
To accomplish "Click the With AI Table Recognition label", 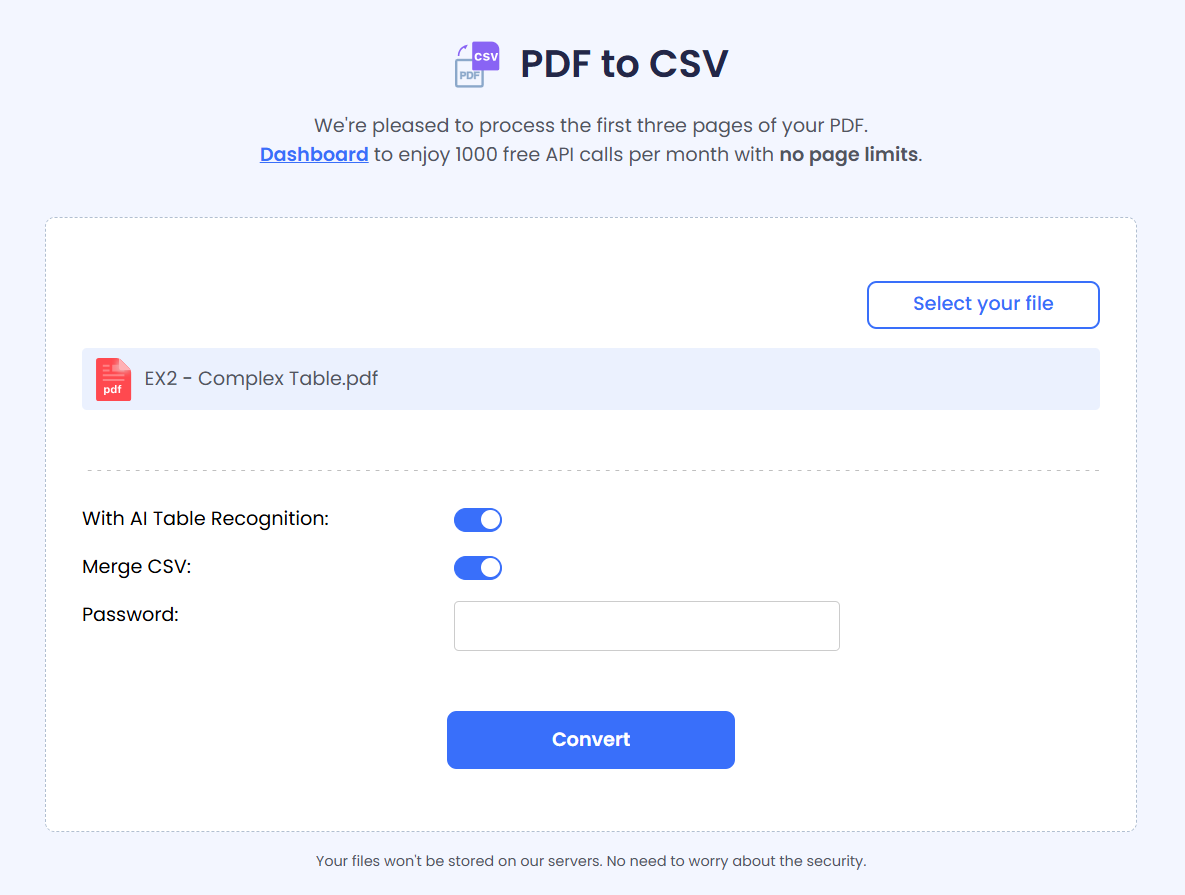I will (205, 519).
